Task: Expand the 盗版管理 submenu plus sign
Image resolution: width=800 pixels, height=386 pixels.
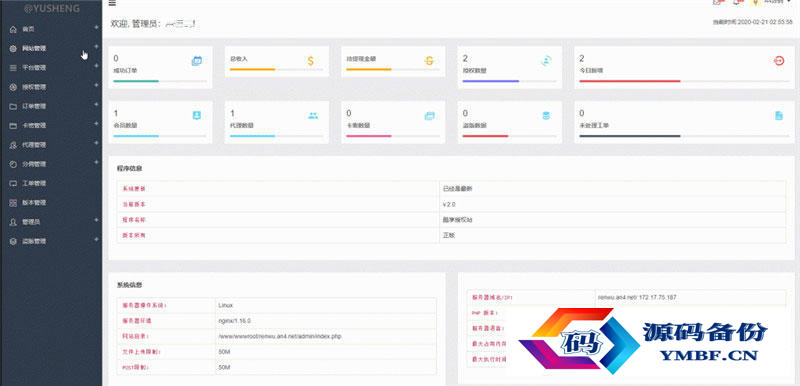Action: pos(96,239)
